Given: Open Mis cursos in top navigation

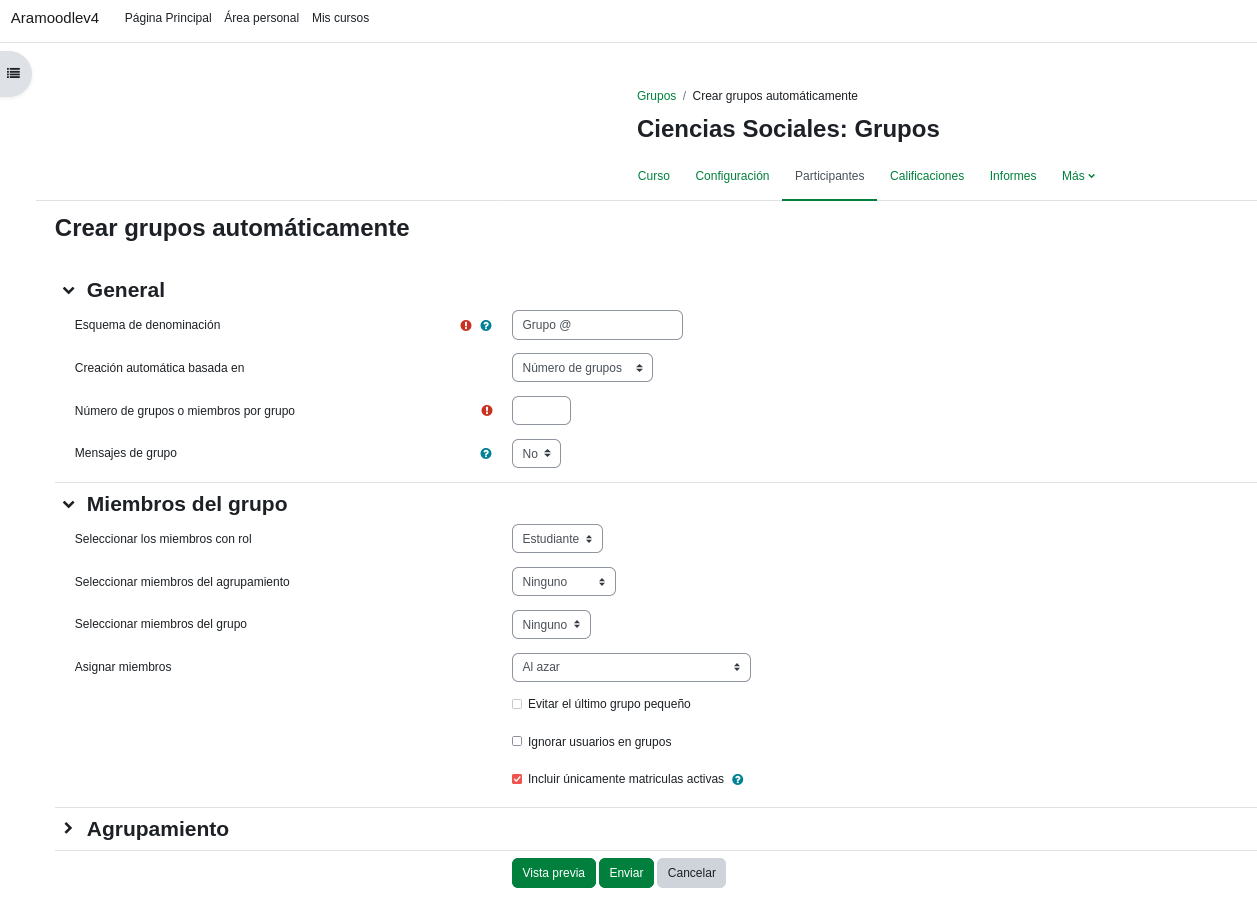Looking at the screenshot, I should (340, 18).
